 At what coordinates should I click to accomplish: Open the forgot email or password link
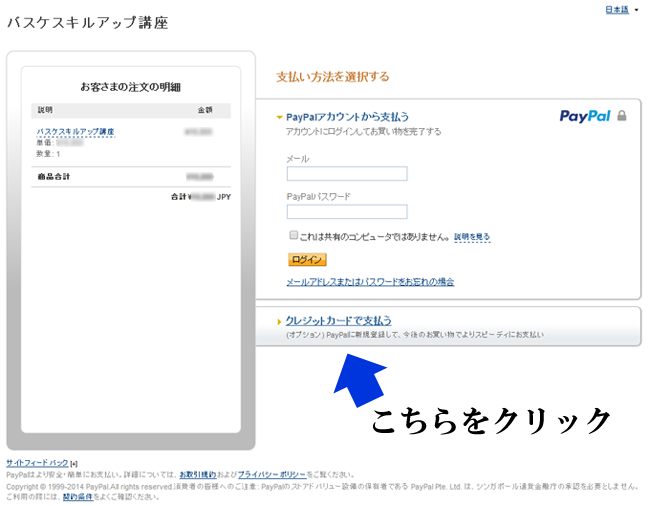pos(370,282)
